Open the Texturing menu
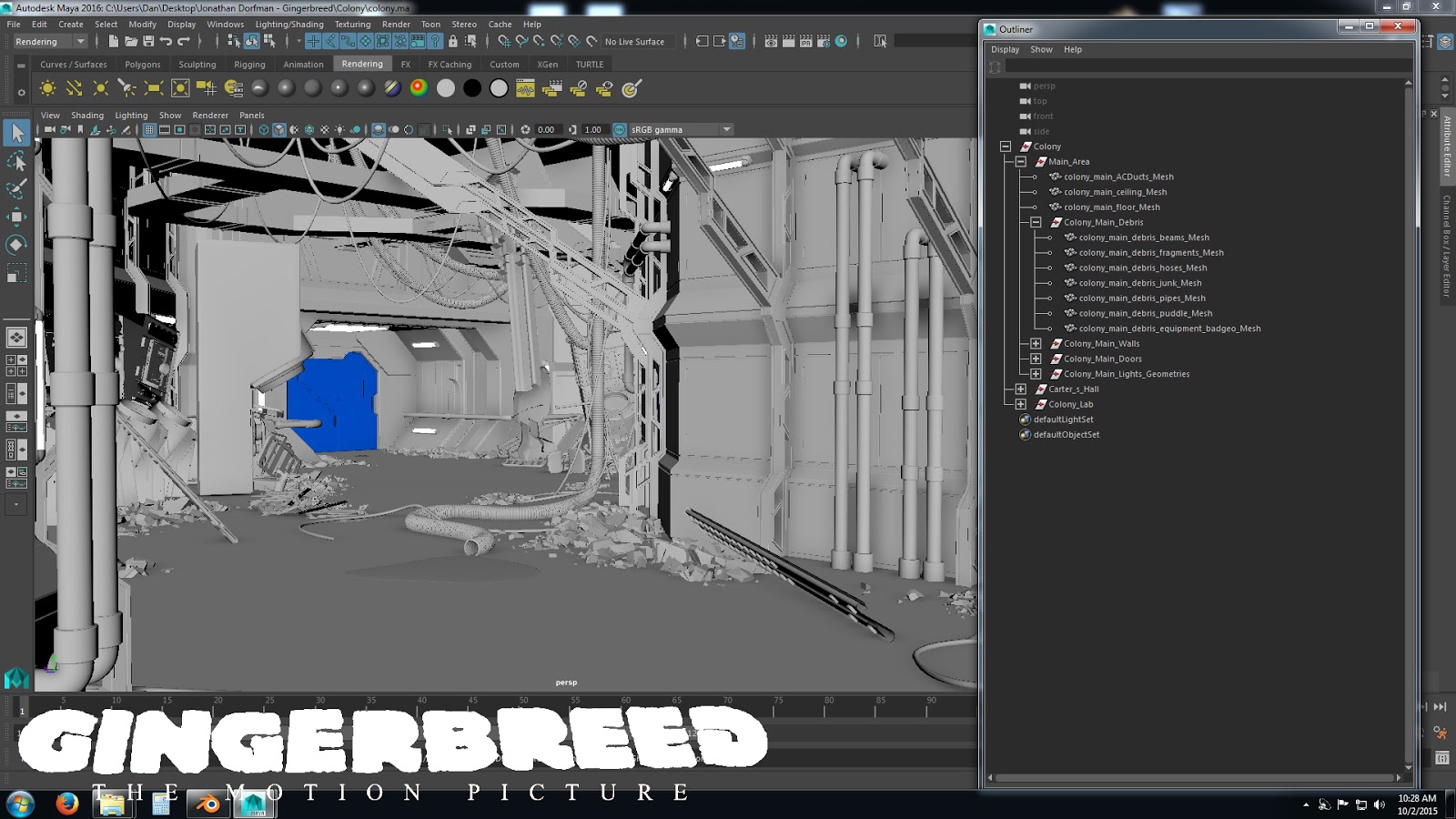Viewport: 1456px width, 819px height. [x=352, y=25]
